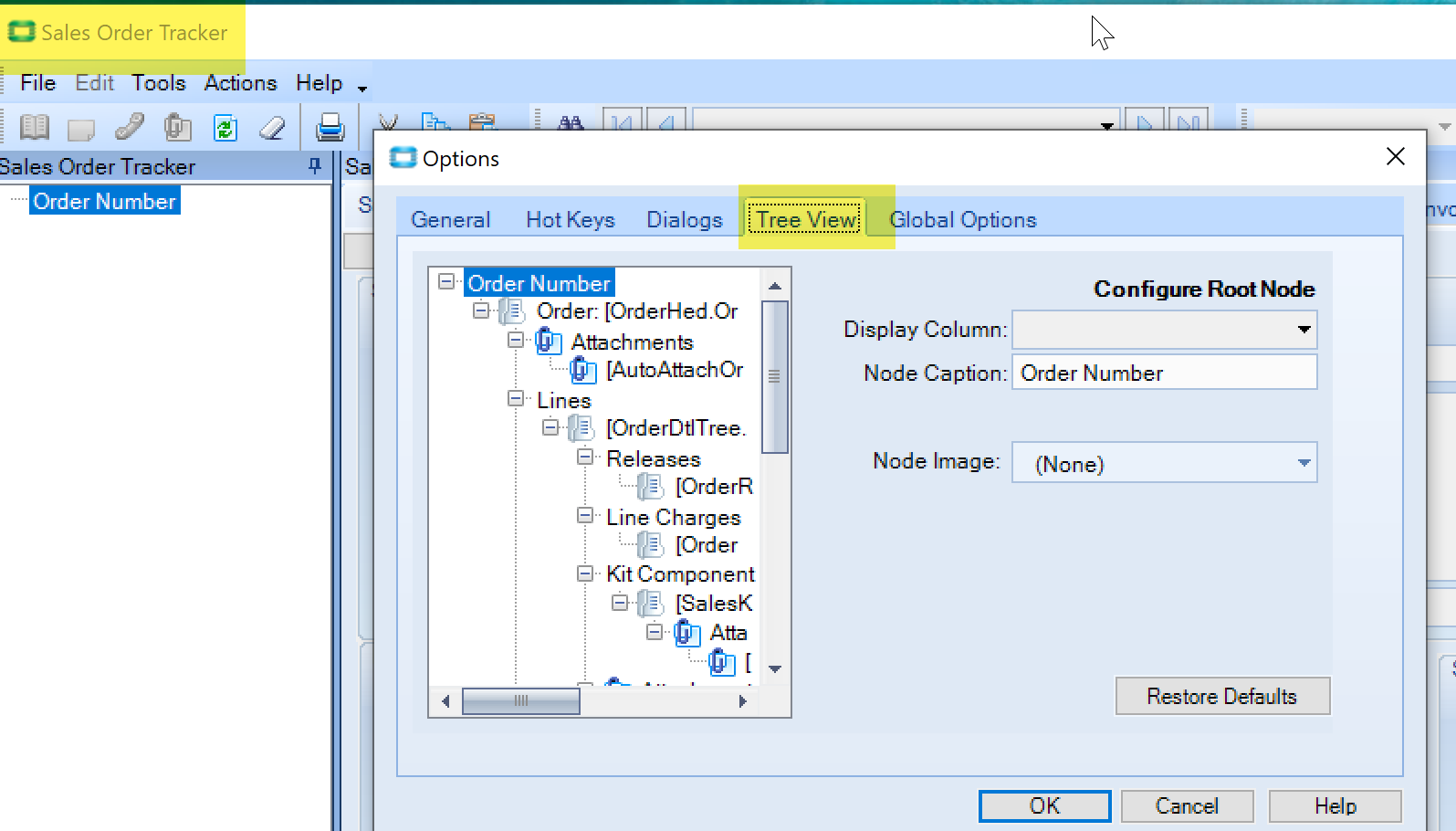
Task: Click paperclip icon beside [AutoAttachOr node
Action: (x=582, y=370)
